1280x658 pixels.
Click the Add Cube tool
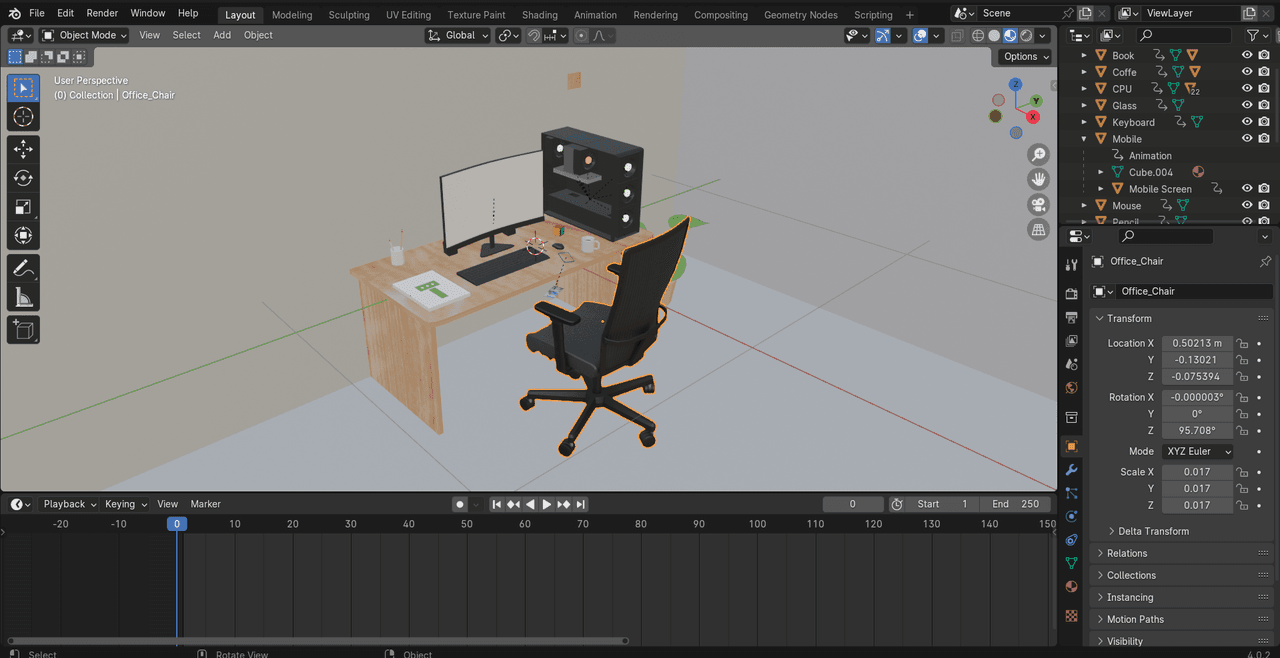[x=23, y=329]
